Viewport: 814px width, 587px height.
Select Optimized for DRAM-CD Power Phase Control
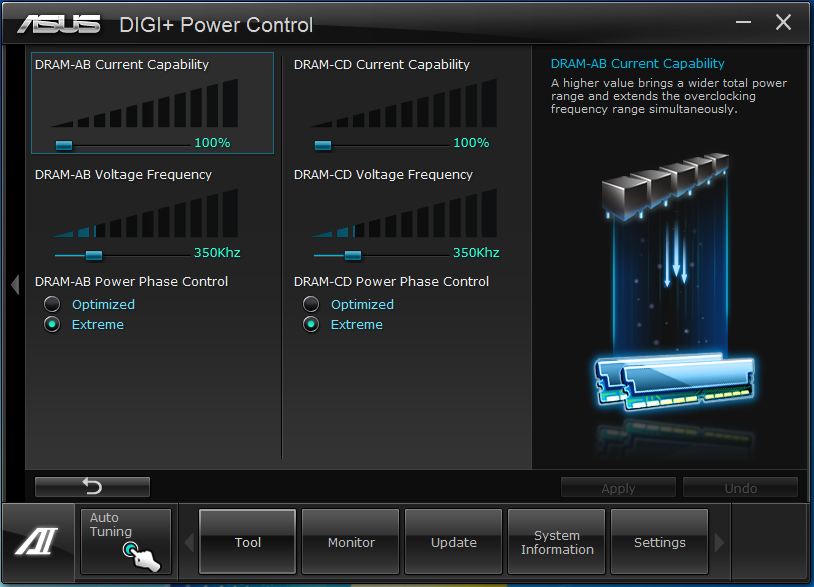click(311, 304)
